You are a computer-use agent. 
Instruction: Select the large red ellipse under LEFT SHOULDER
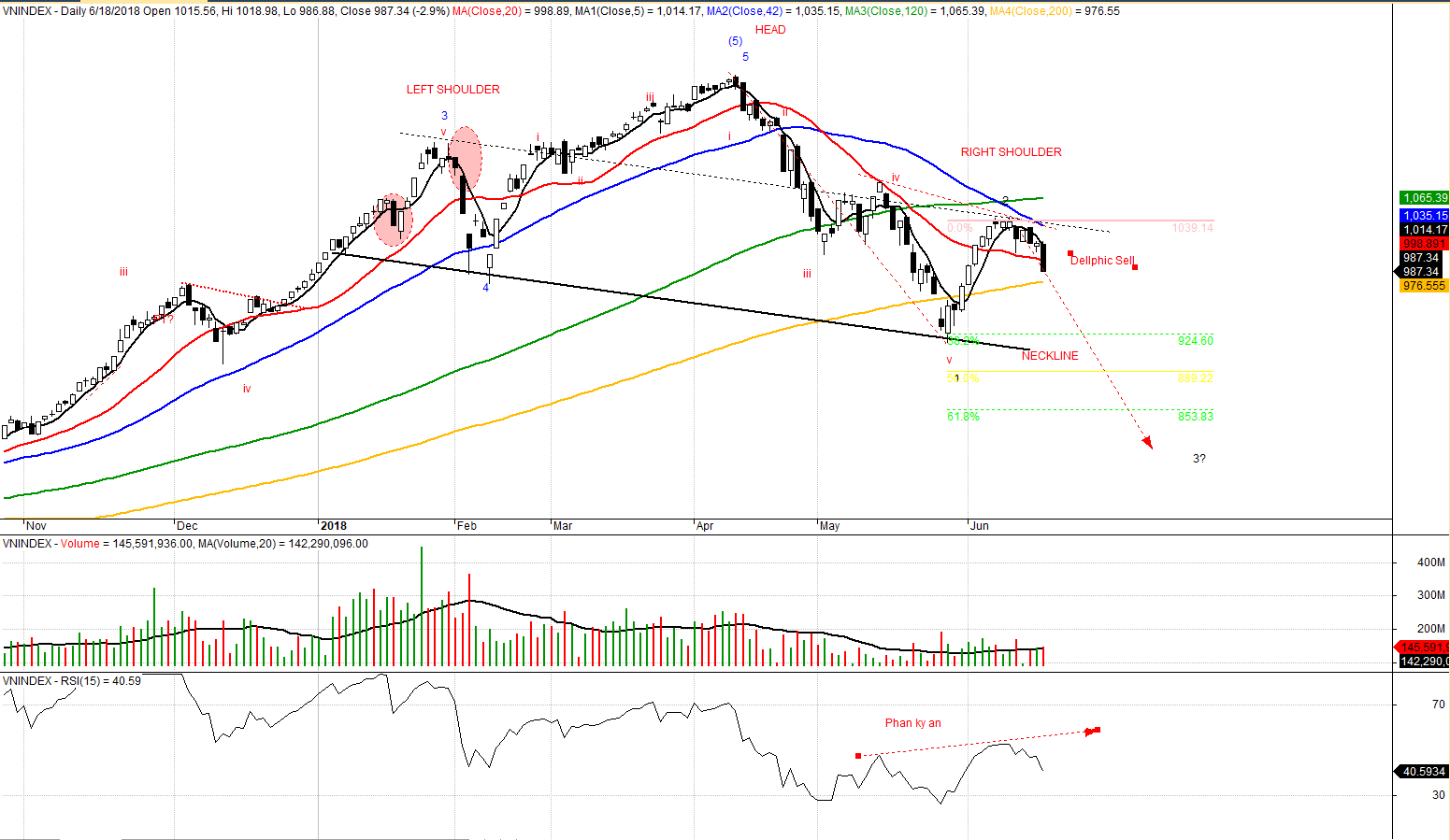click(x=465, y=159)
